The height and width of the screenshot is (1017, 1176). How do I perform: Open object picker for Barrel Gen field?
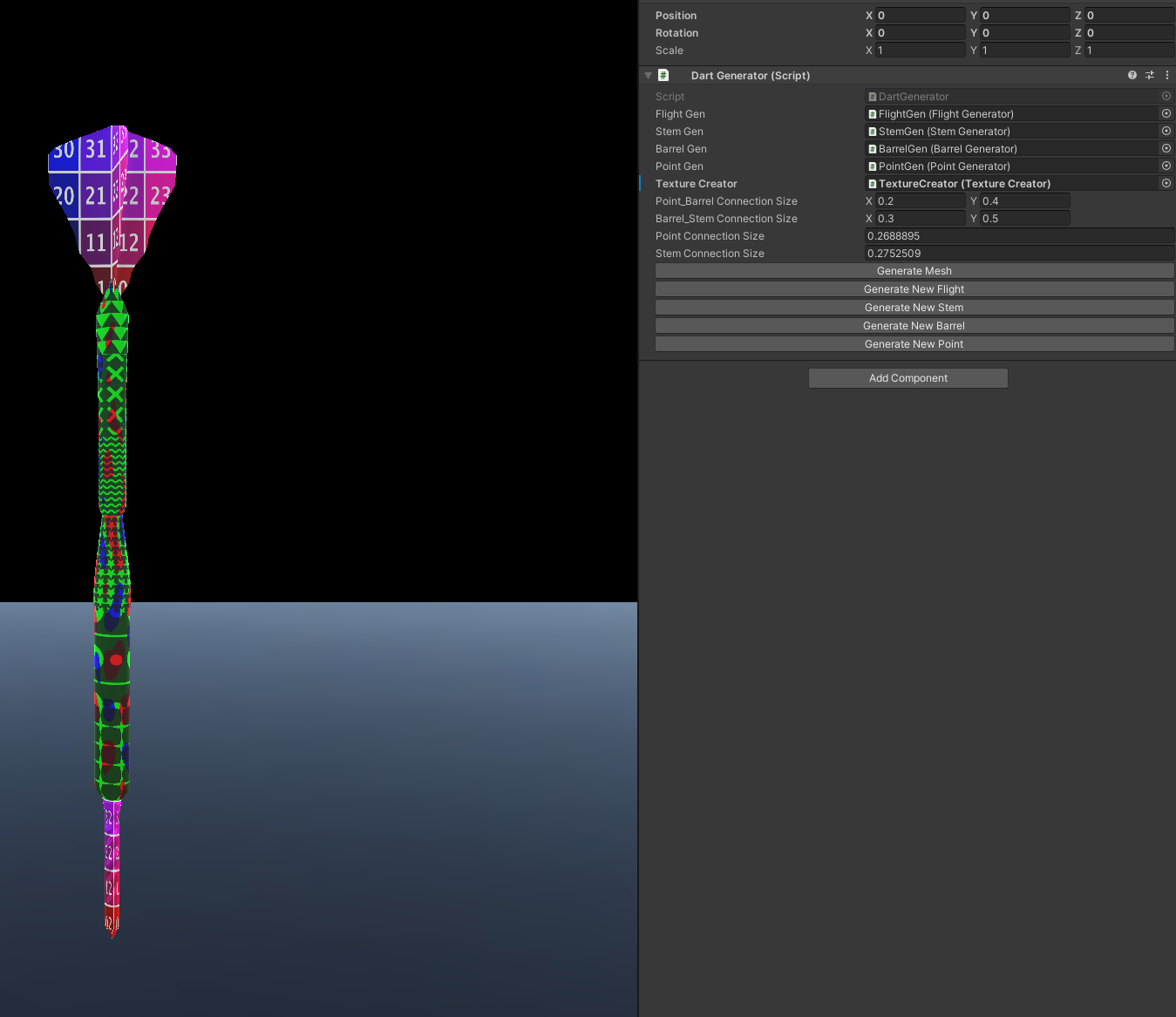coord(1166,149)
